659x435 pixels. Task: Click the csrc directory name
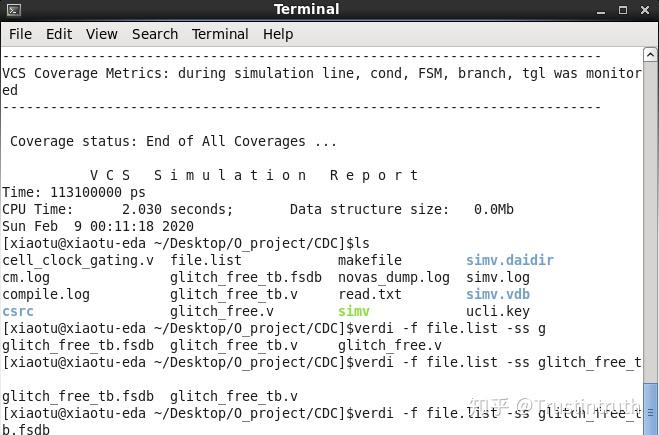(18, 311)
